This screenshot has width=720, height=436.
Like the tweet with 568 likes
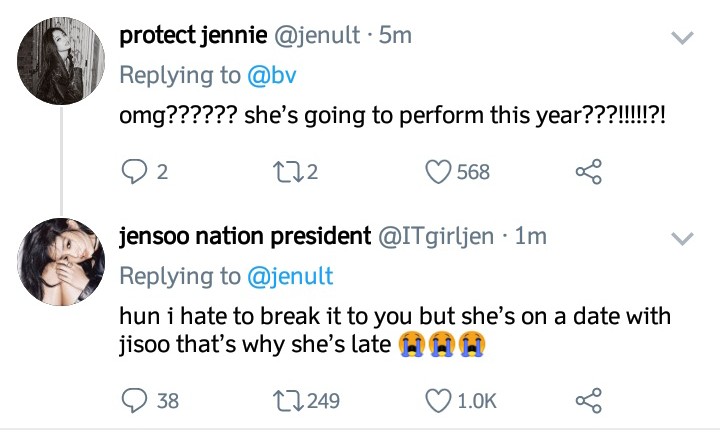point(440,172)
